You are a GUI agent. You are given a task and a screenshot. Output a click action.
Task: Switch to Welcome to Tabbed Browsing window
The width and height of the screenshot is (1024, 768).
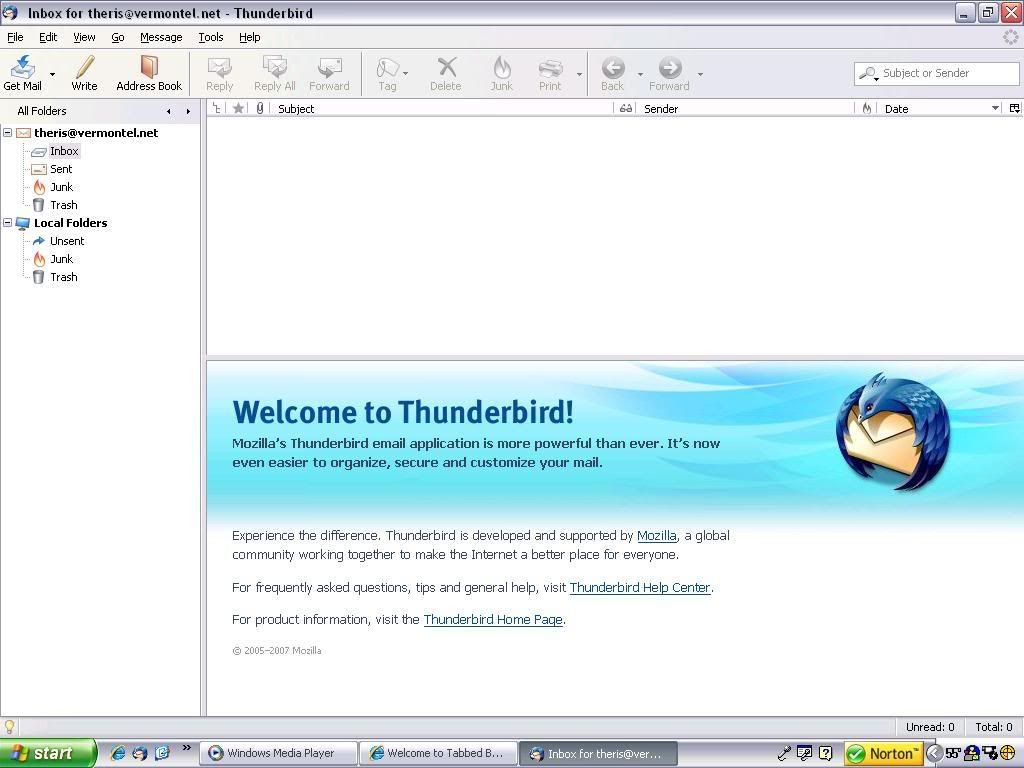[439, 754]
